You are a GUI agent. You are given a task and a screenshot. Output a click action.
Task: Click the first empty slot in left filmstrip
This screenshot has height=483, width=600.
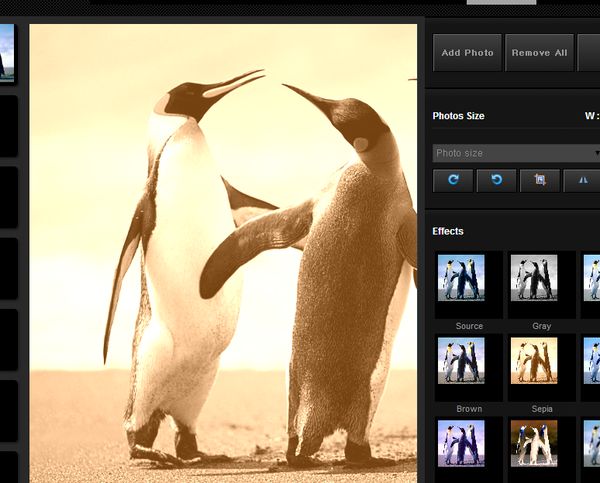point(7,126)
